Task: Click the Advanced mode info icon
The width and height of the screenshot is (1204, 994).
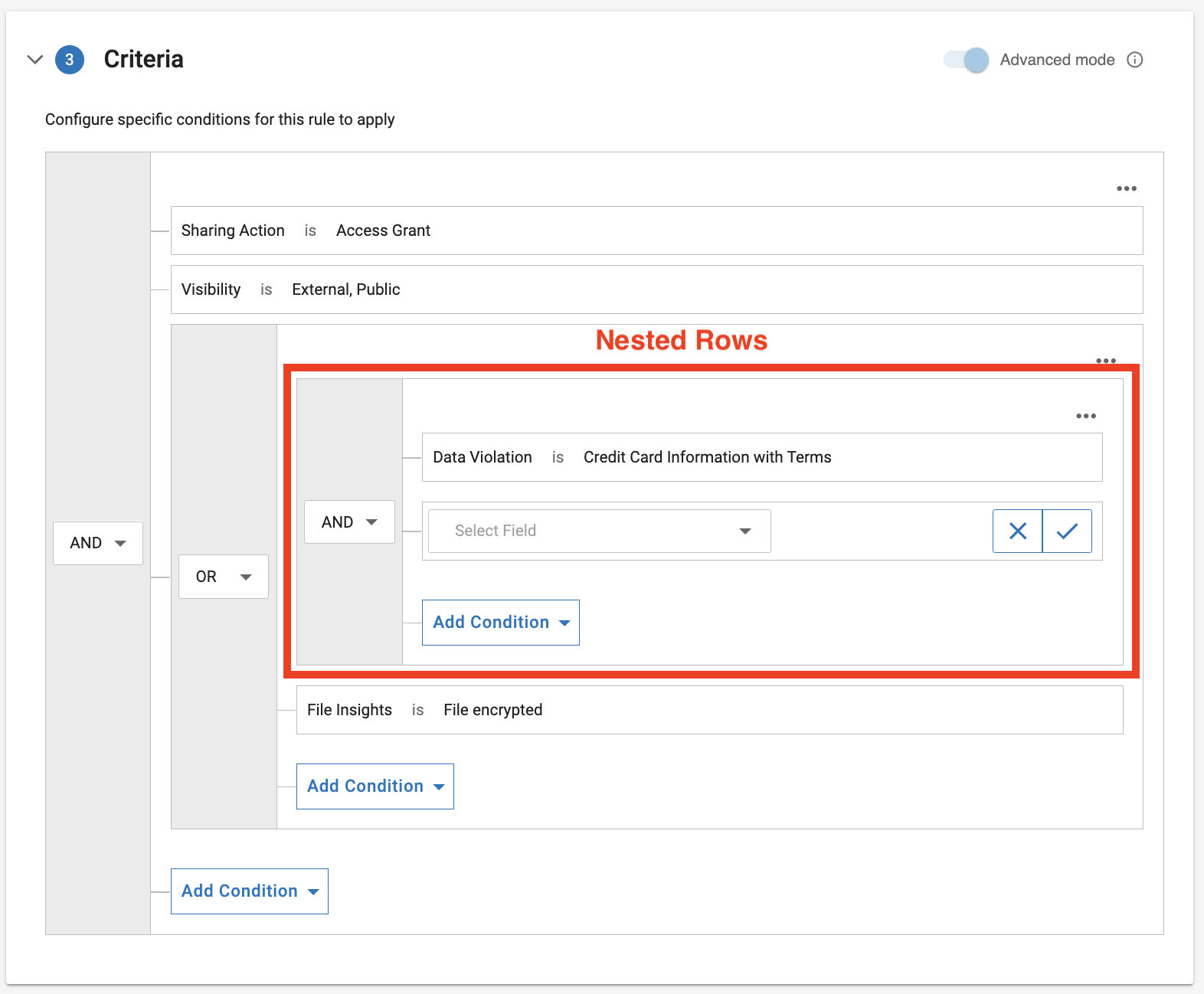Action: coord(1135,60)
